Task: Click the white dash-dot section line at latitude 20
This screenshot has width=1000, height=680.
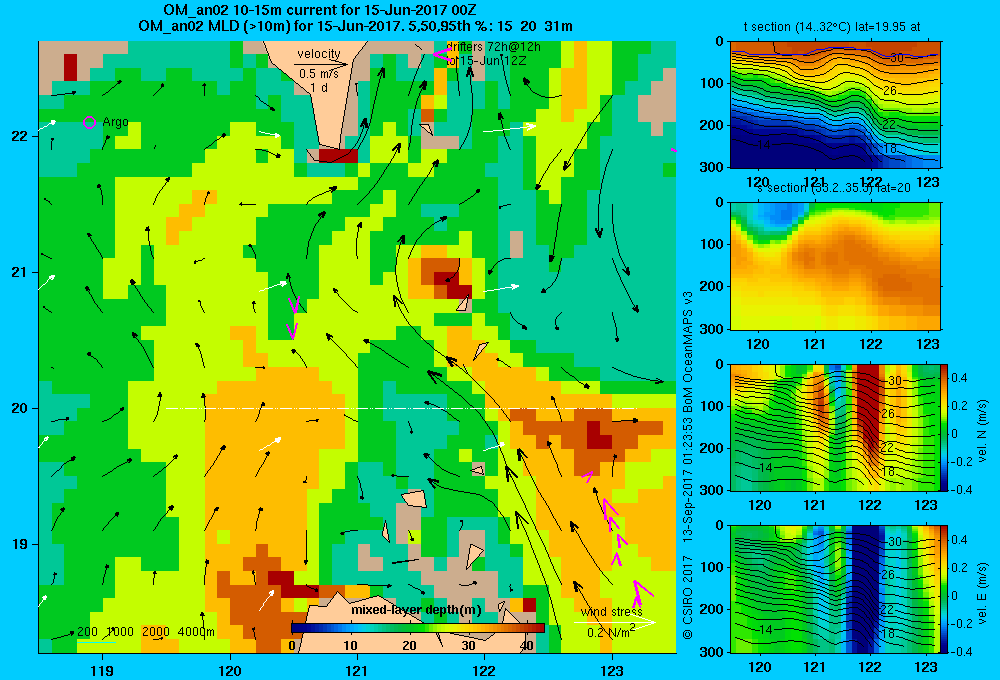Action: (401, 408)
